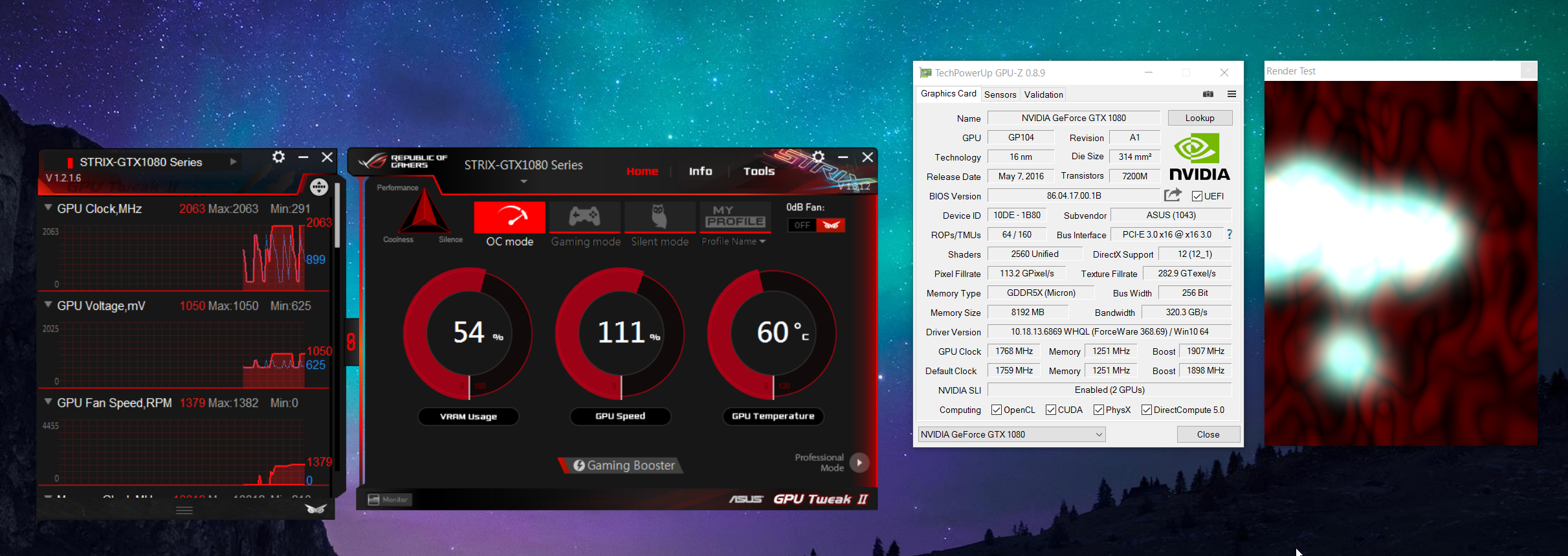Click the Driver Version field
The image size is (1568, 556).
pos(1109,331)
